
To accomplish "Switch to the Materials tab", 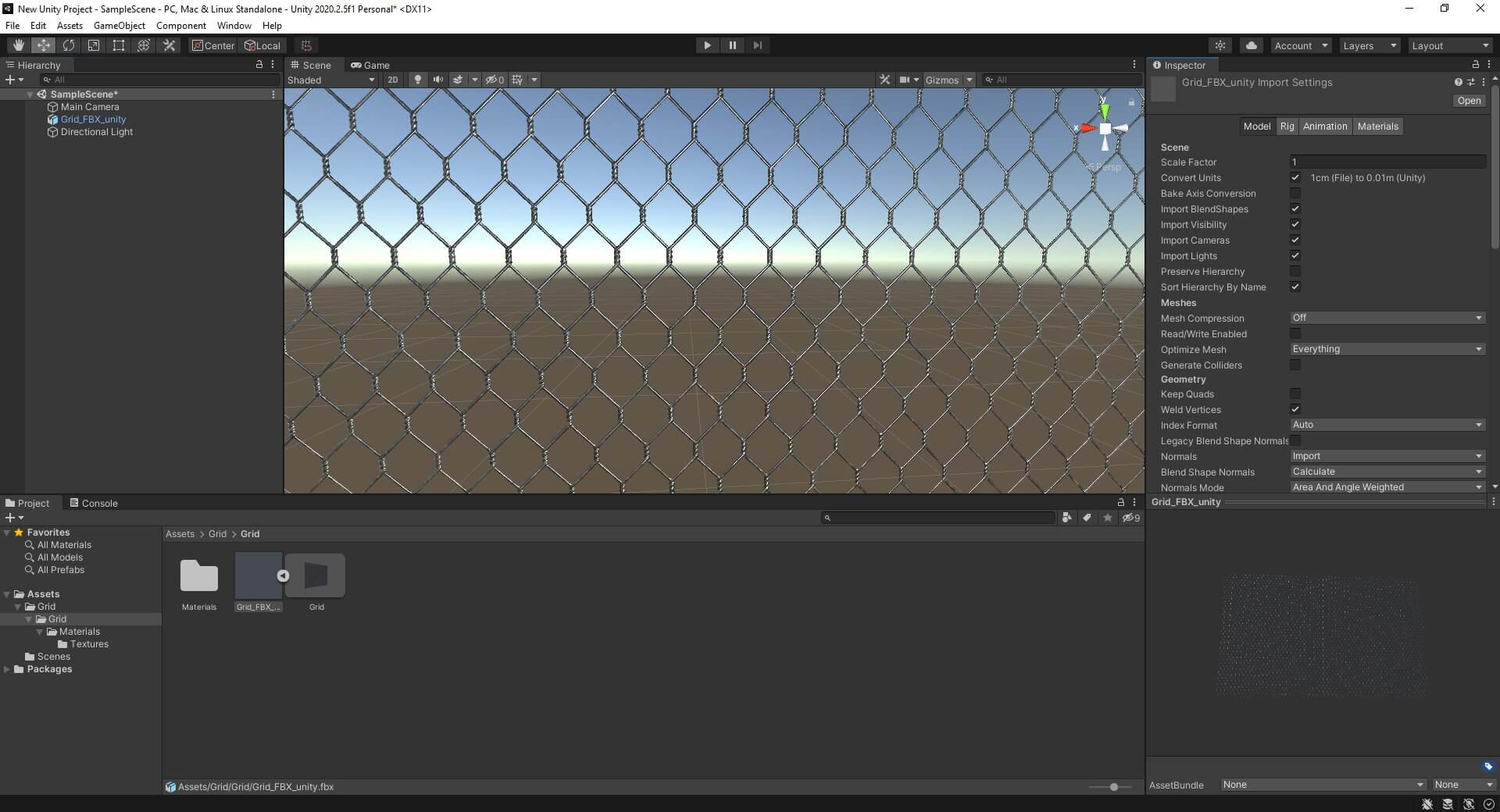I will 1377,126.
